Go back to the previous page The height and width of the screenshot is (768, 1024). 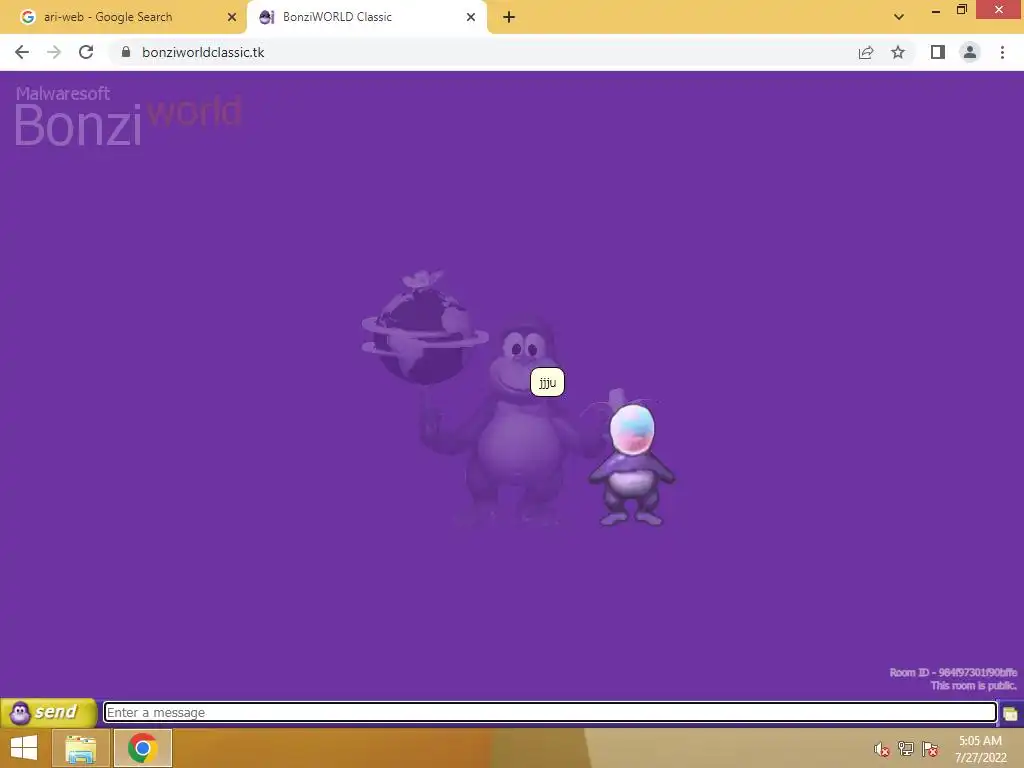[x=22, y=52]
